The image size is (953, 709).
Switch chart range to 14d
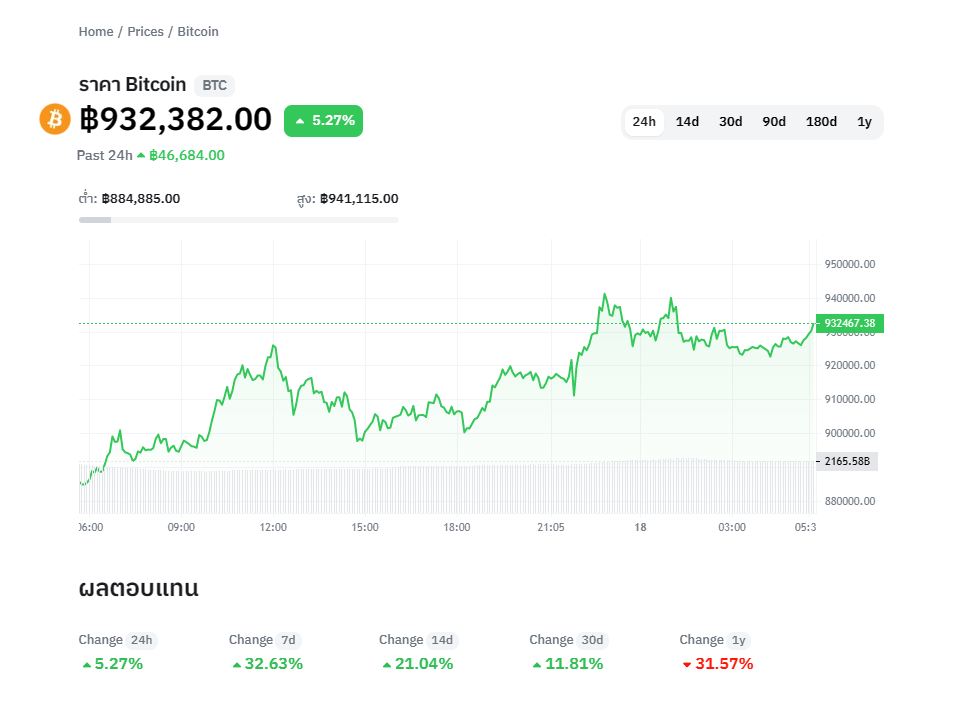[x=687, y=122]
